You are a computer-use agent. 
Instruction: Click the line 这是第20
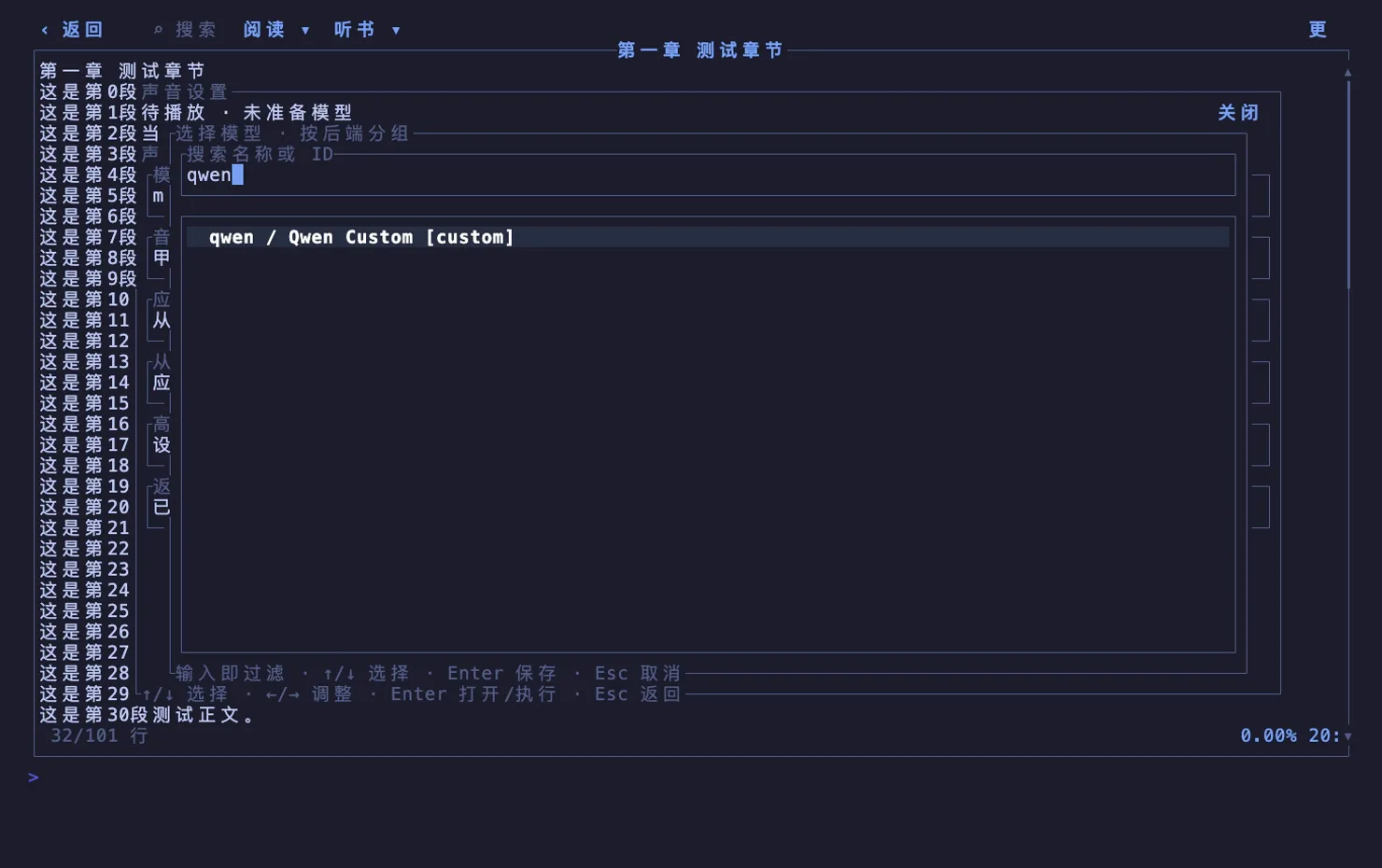[85, 507]
